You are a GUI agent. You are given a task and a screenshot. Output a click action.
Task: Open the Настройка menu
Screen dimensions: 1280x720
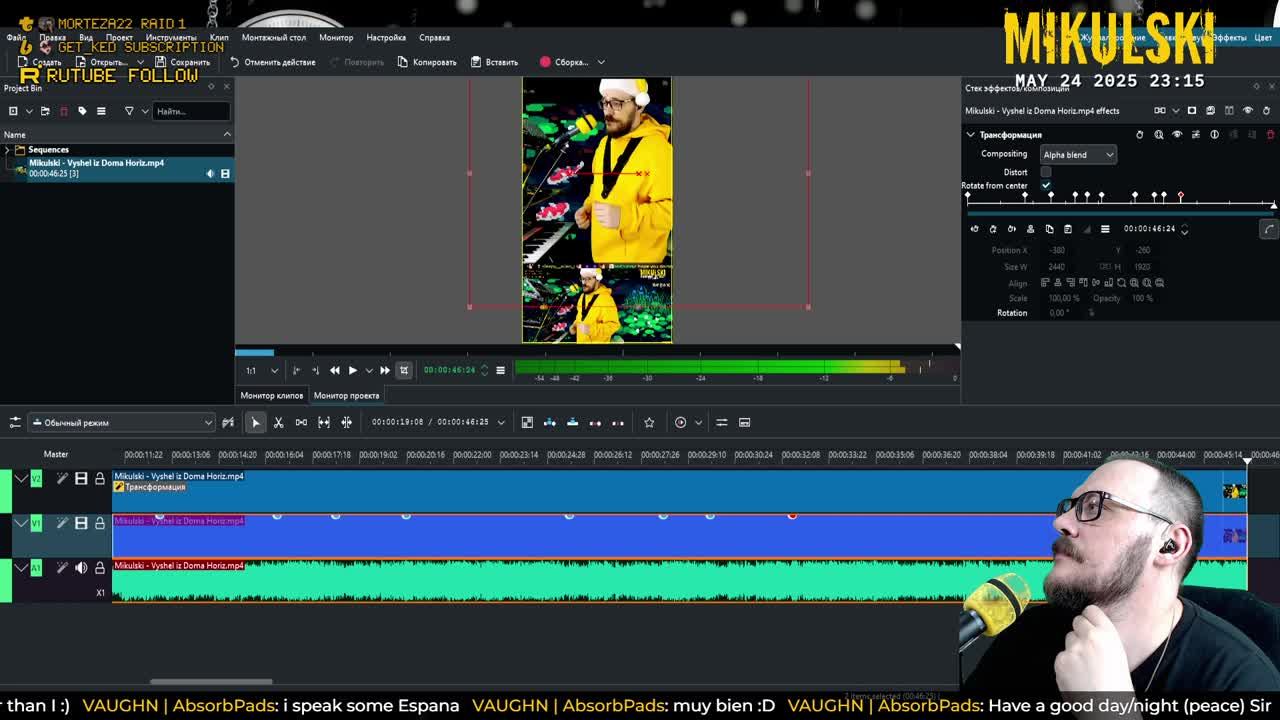(386, 37)
